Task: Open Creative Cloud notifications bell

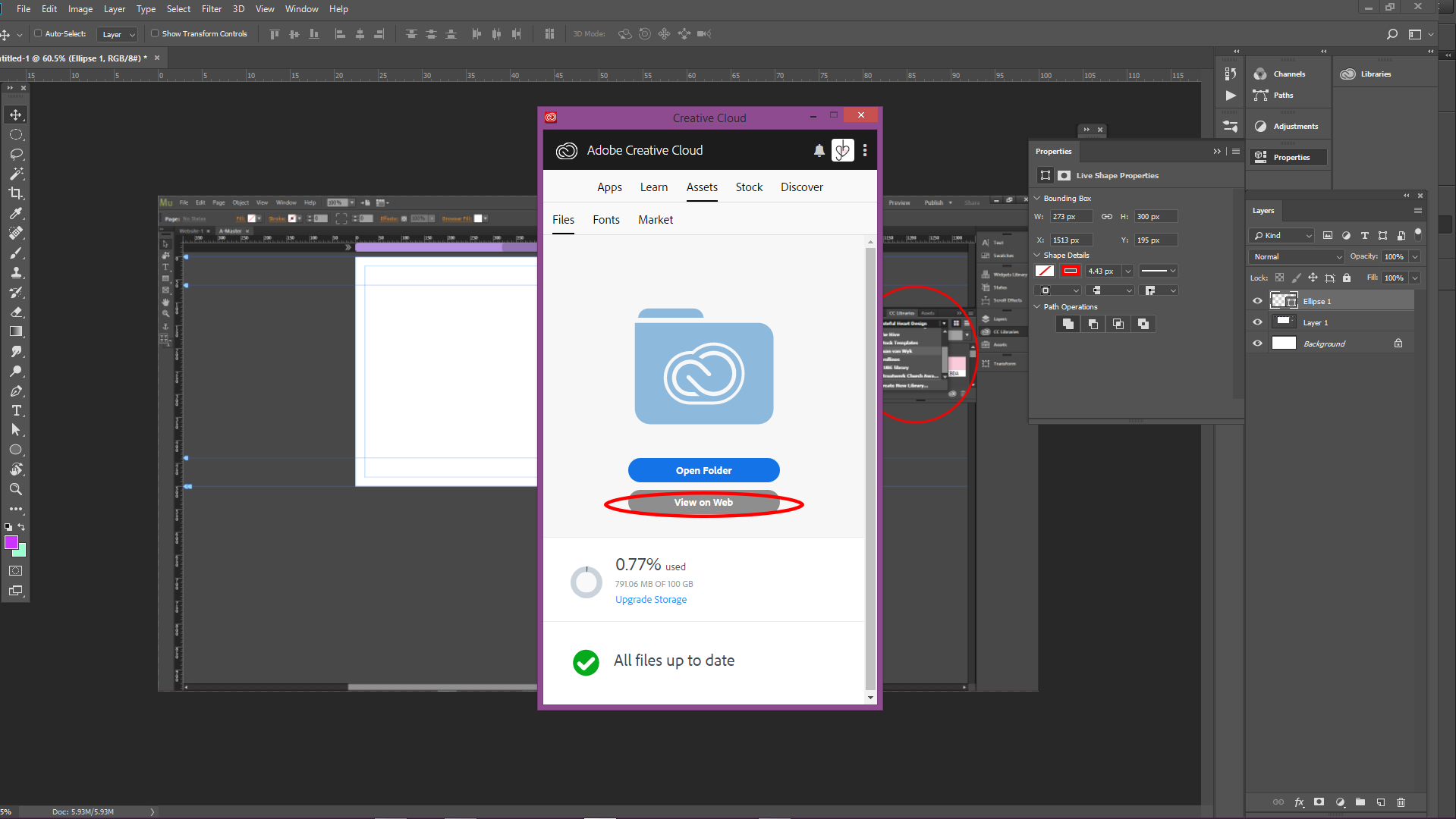Action: [x=819, y=150]
